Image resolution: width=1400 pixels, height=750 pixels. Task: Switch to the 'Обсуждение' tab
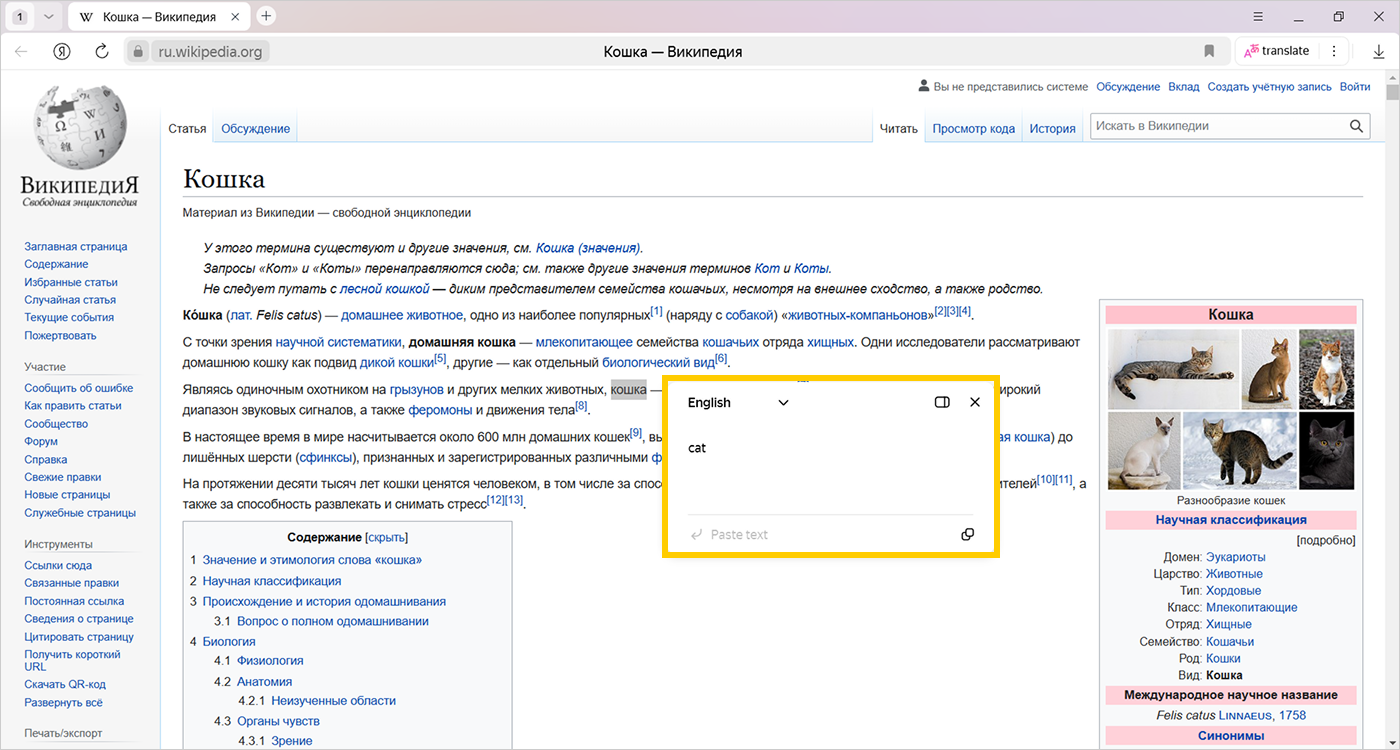(x=255, y=129)
